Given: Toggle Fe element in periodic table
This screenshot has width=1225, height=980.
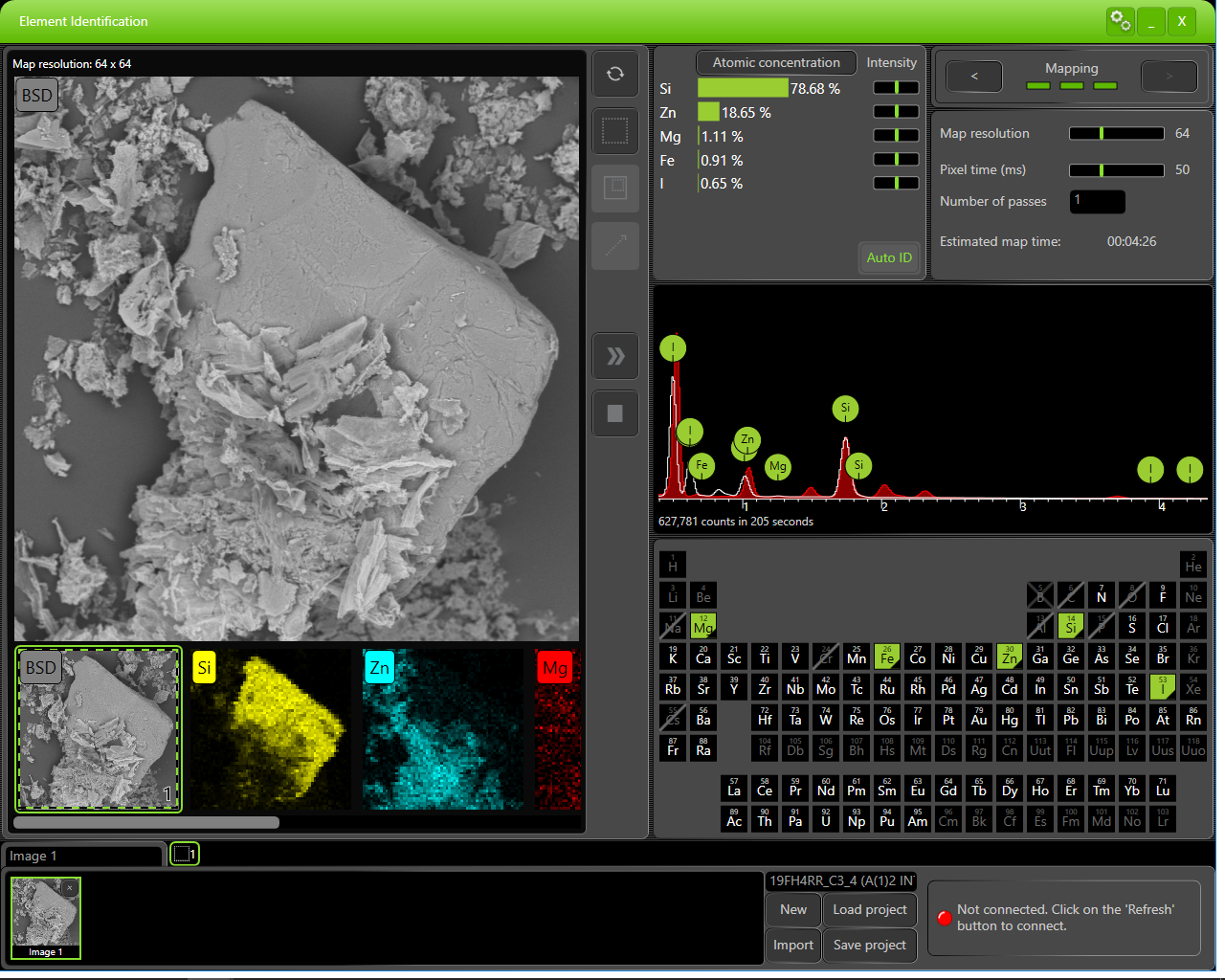Looking at the screenshot, I should pos(886,656).
